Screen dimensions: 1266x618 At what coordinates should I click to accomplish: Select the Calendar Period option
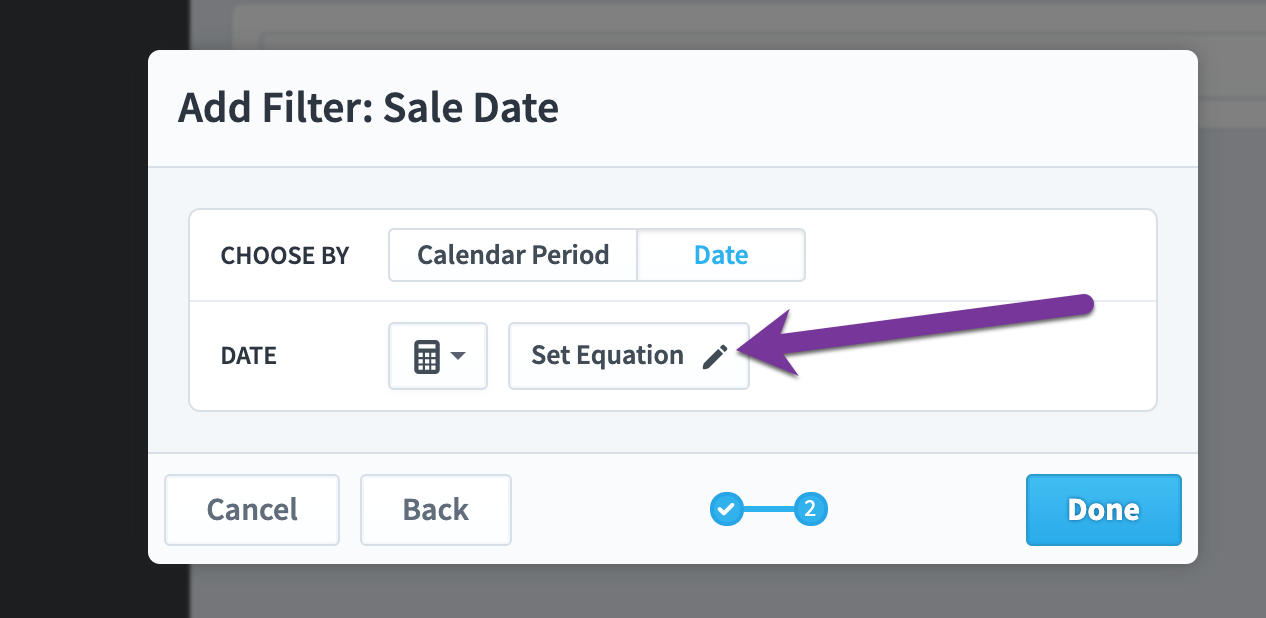(513, 255)
